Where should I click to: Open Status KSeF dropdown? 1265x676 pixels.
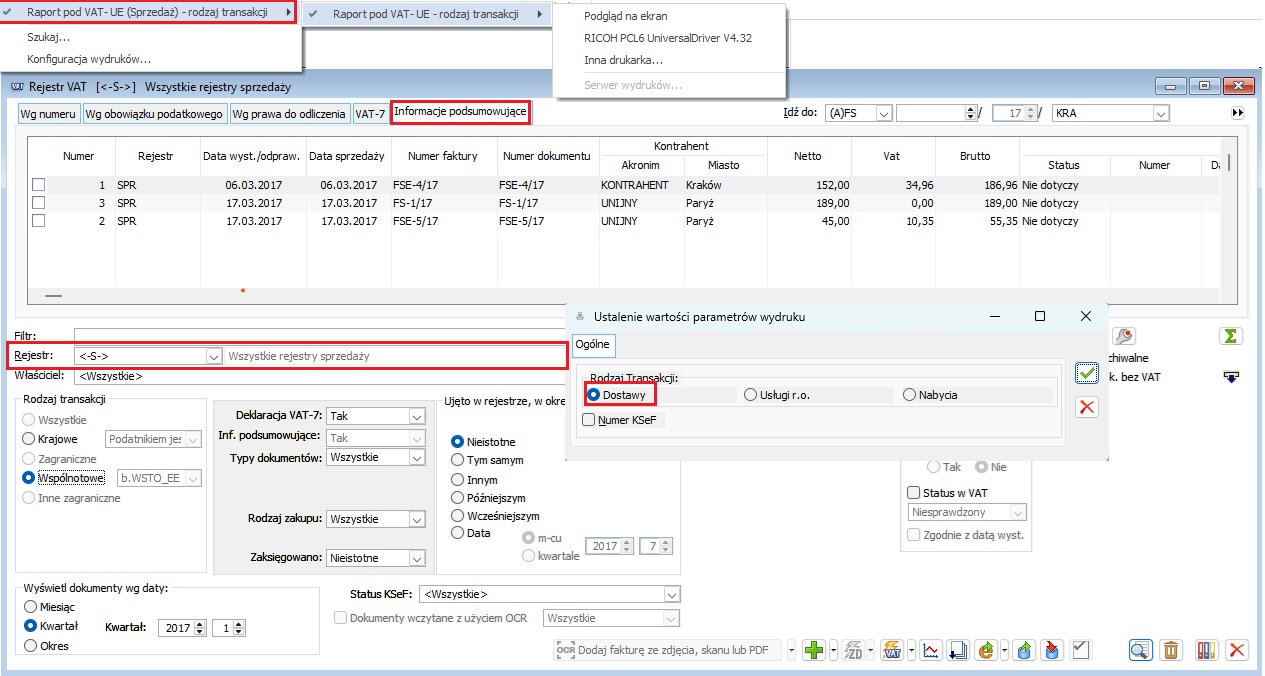(671, 594)
